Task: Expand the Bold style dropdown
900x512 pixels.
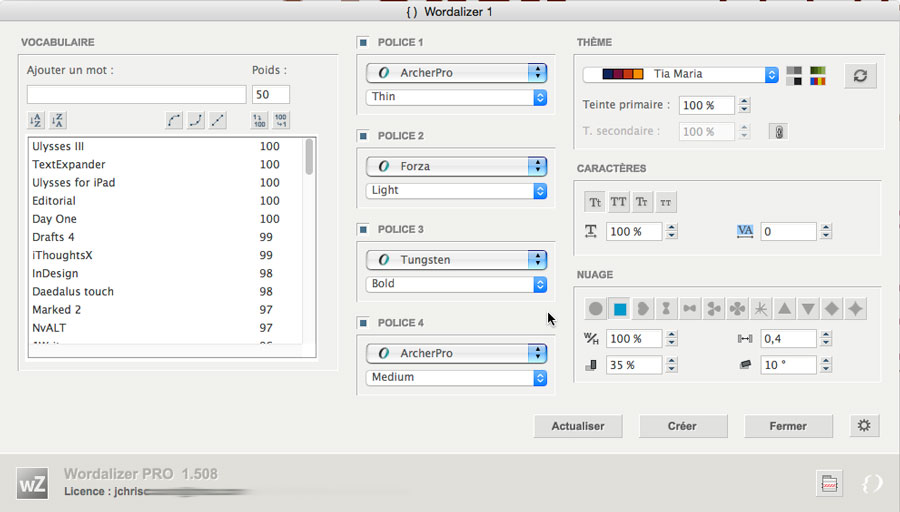Action: [x=456, y=284]
